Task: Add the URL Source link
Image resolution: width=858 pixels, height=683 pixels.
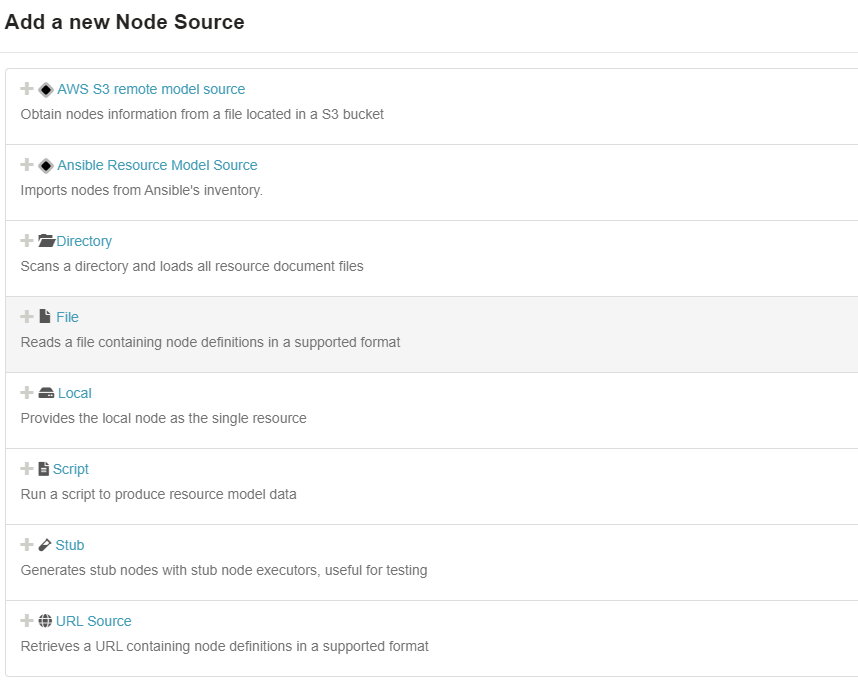Action: (94, 621)
